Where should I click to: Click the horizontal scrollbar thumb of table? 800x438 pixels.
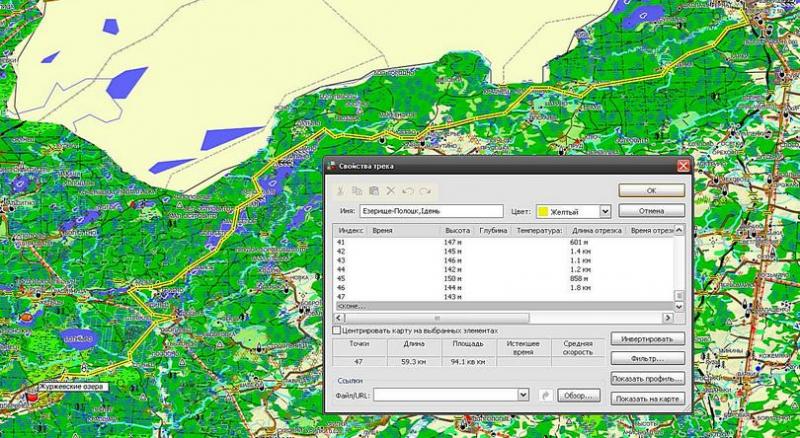[437, 318]
